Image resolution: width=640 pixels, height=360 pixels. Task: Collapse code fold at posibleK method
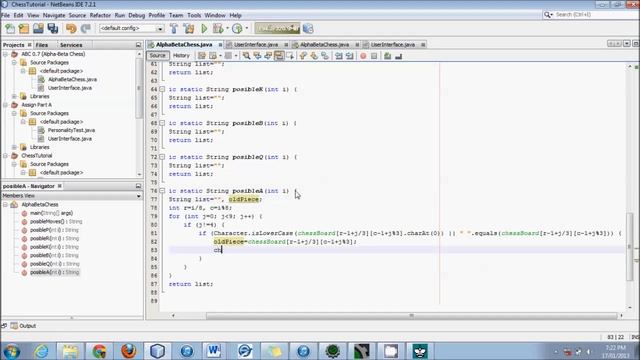(162, 89)
